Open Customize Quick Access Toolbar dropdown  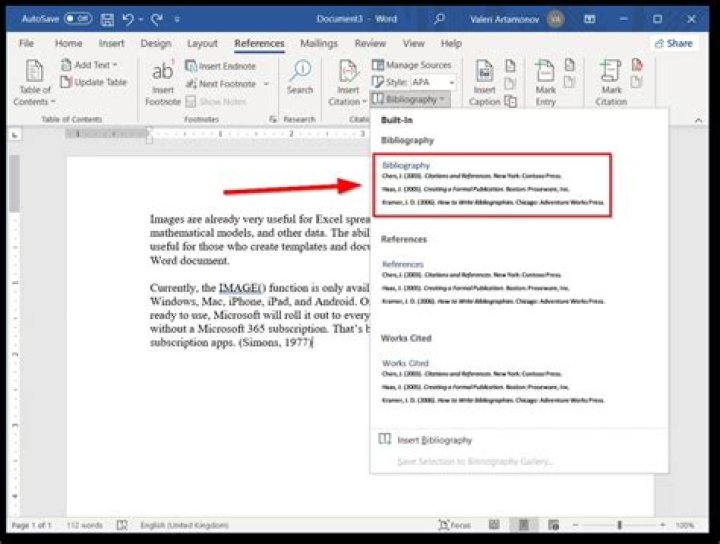pyautogui.click(x=177, y=19)
